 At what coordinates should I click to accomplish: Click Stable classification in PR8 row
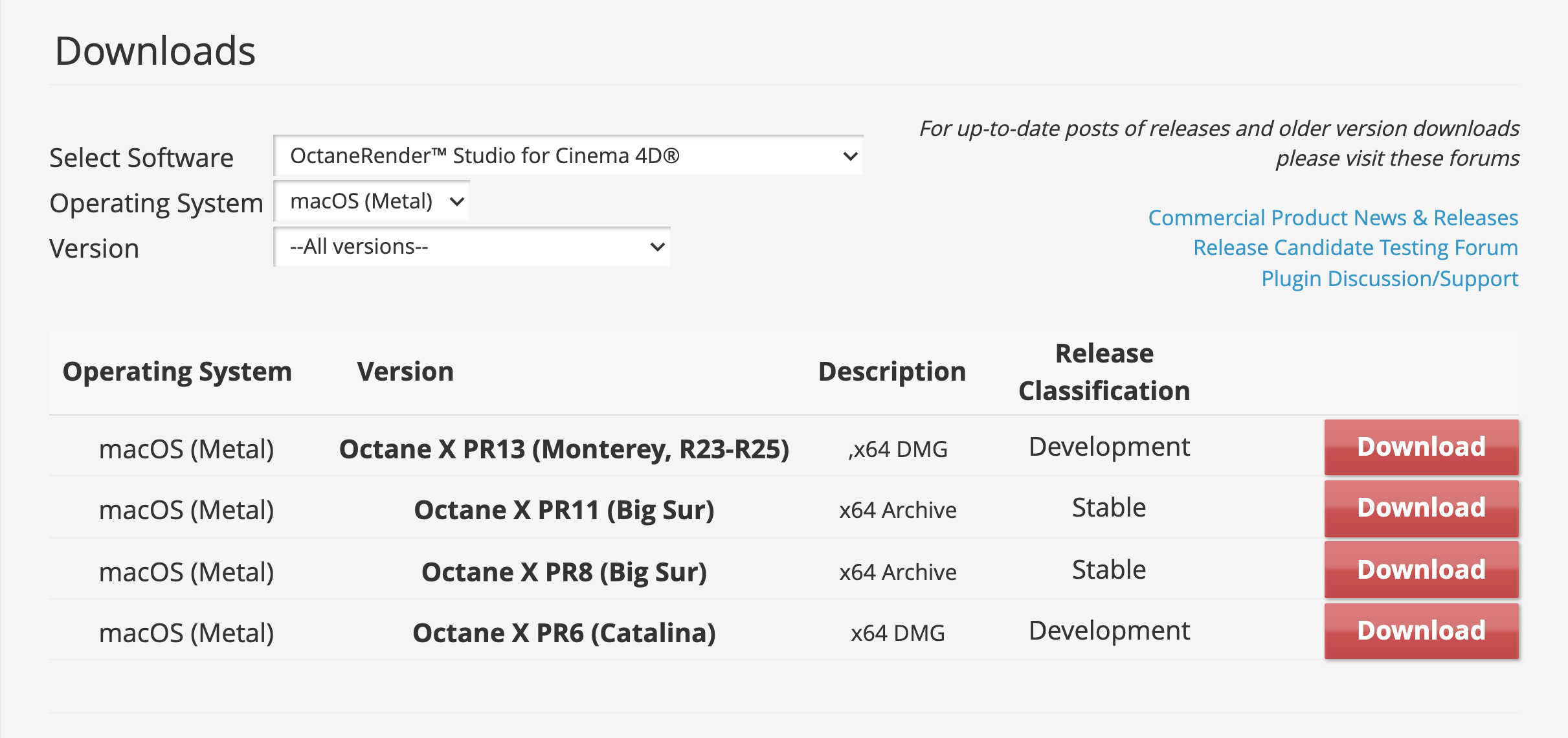tap(1109, 570)
